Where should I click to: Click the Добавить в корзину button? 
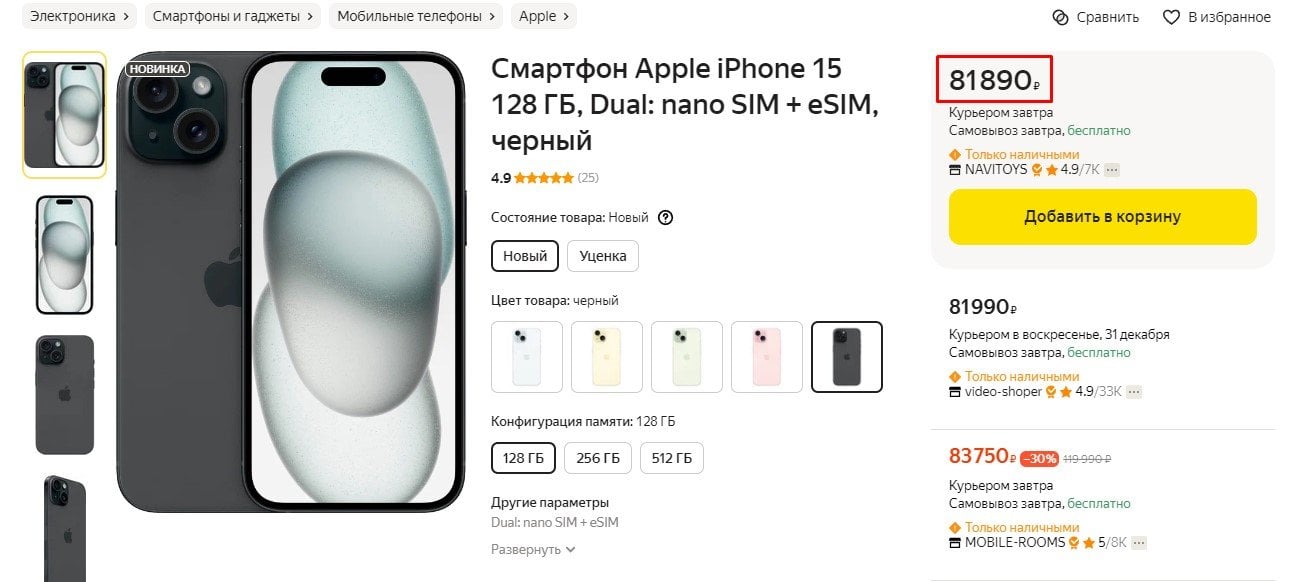pyautogui.click(x=1102, y=217)
